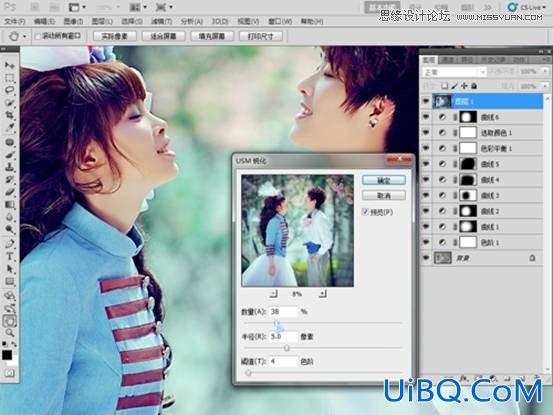
Task: Click the 适合屏幕 fit screen button
Action: click(x=163, y=36)
